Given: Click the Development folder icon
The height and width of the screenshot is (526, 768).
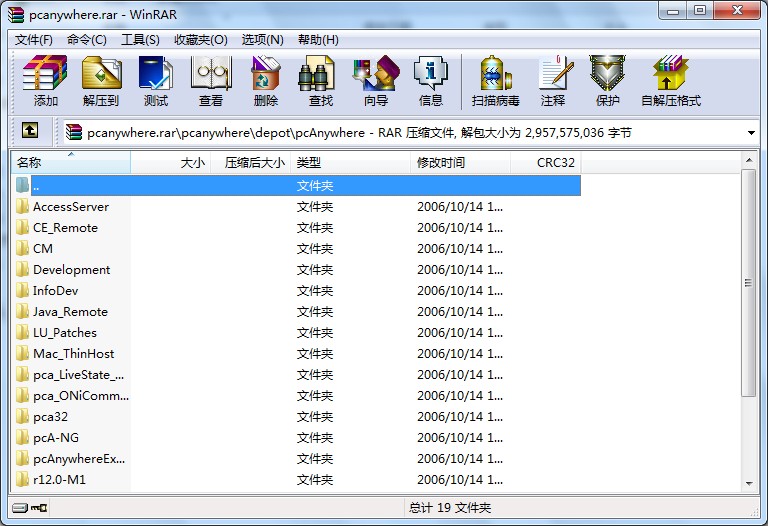Looking at the screenshot, I should coord(23,270).
